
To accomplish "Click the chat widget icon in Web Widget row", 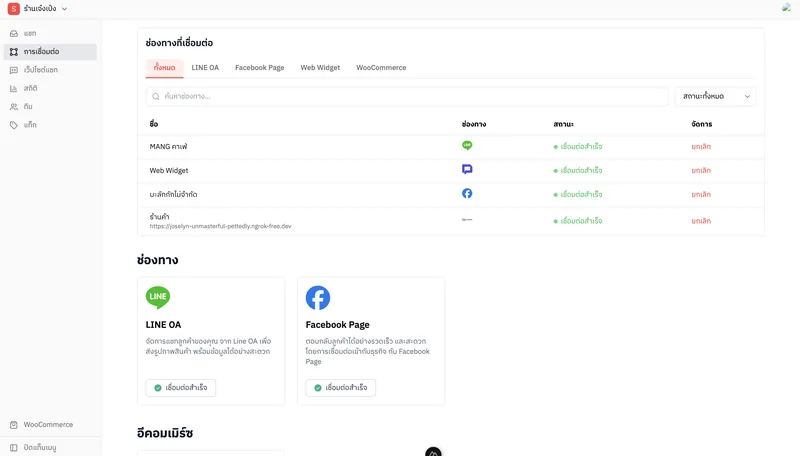I will (467, 169).
